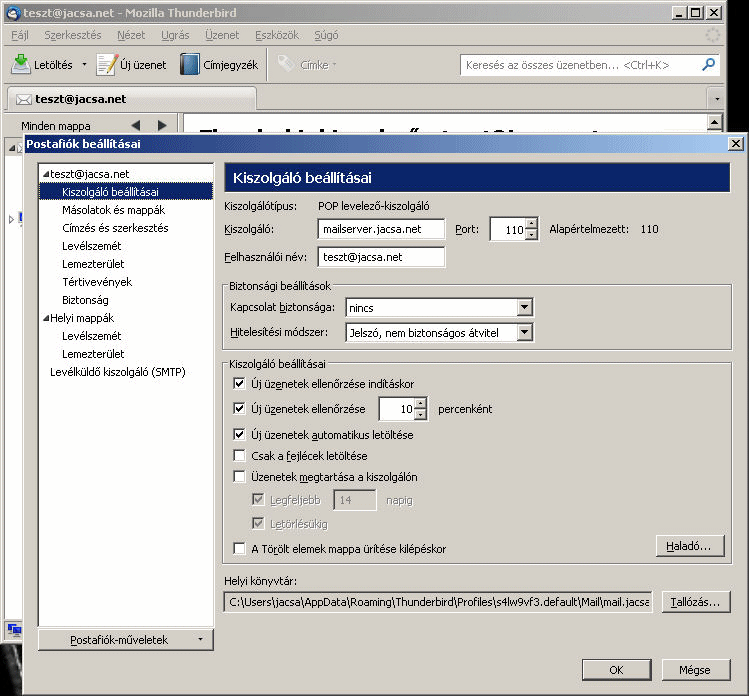Enable Csak a fejlécek letöltése checkbox
This screenshot has width=749, height=696.
(239, 455)
